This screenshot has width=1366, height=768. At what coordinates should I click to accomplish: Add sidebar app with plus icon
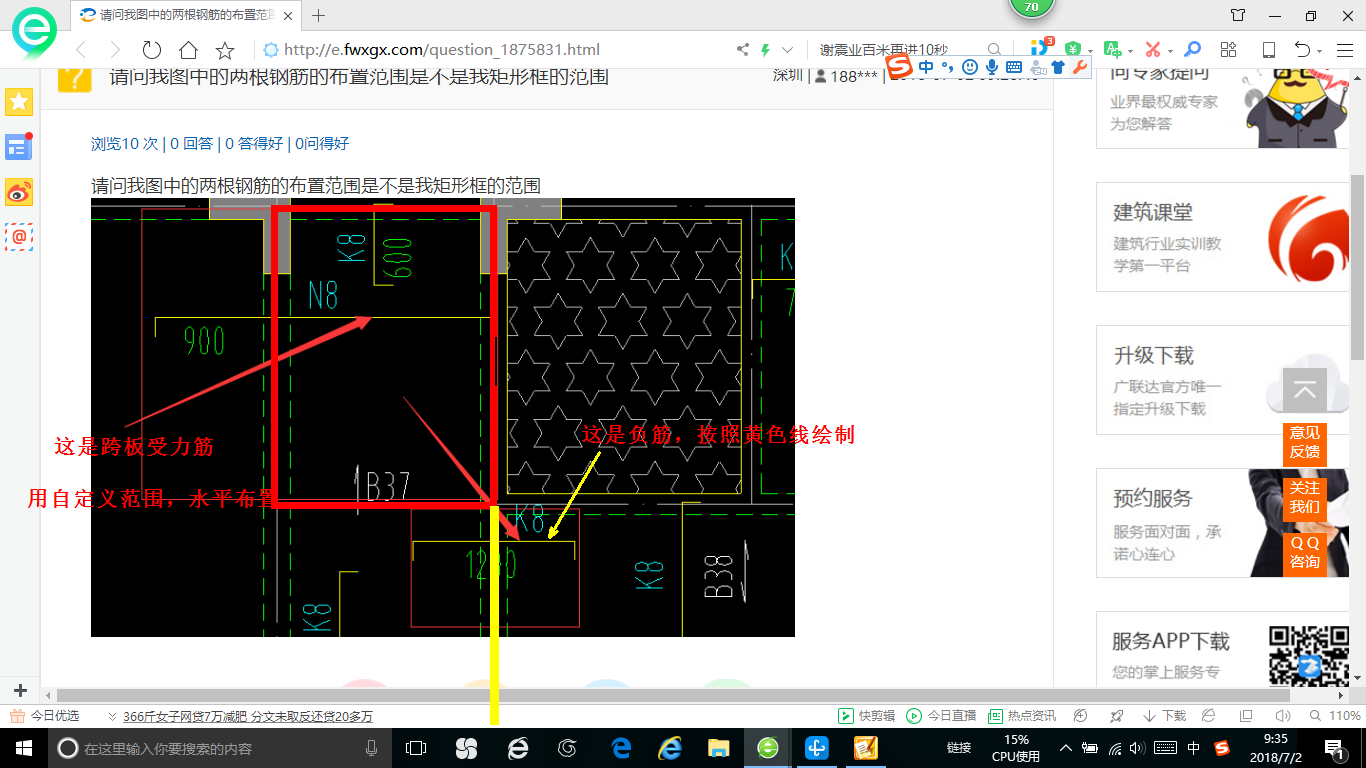click(19, 690)
